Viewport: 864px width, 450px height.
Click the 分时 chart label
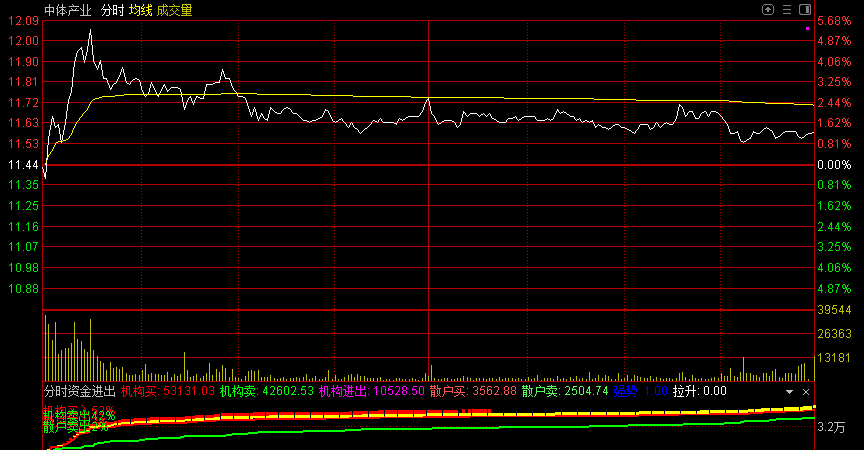pos(113,10)
